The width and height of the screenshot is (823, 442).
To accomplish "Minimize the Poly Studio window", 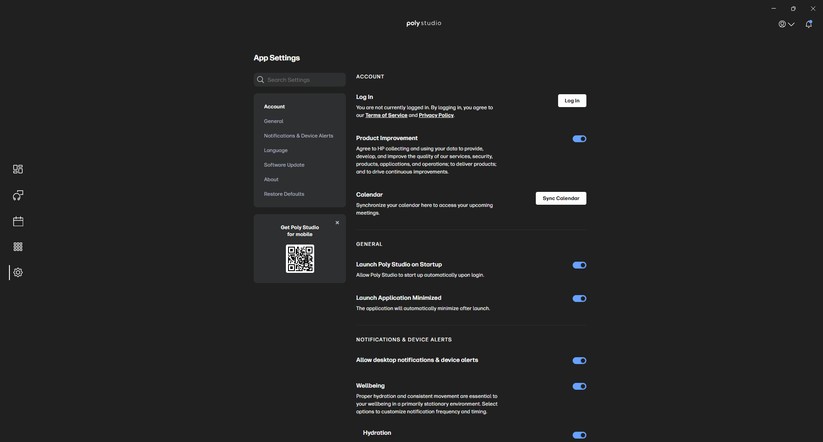I will coord(773,8).
